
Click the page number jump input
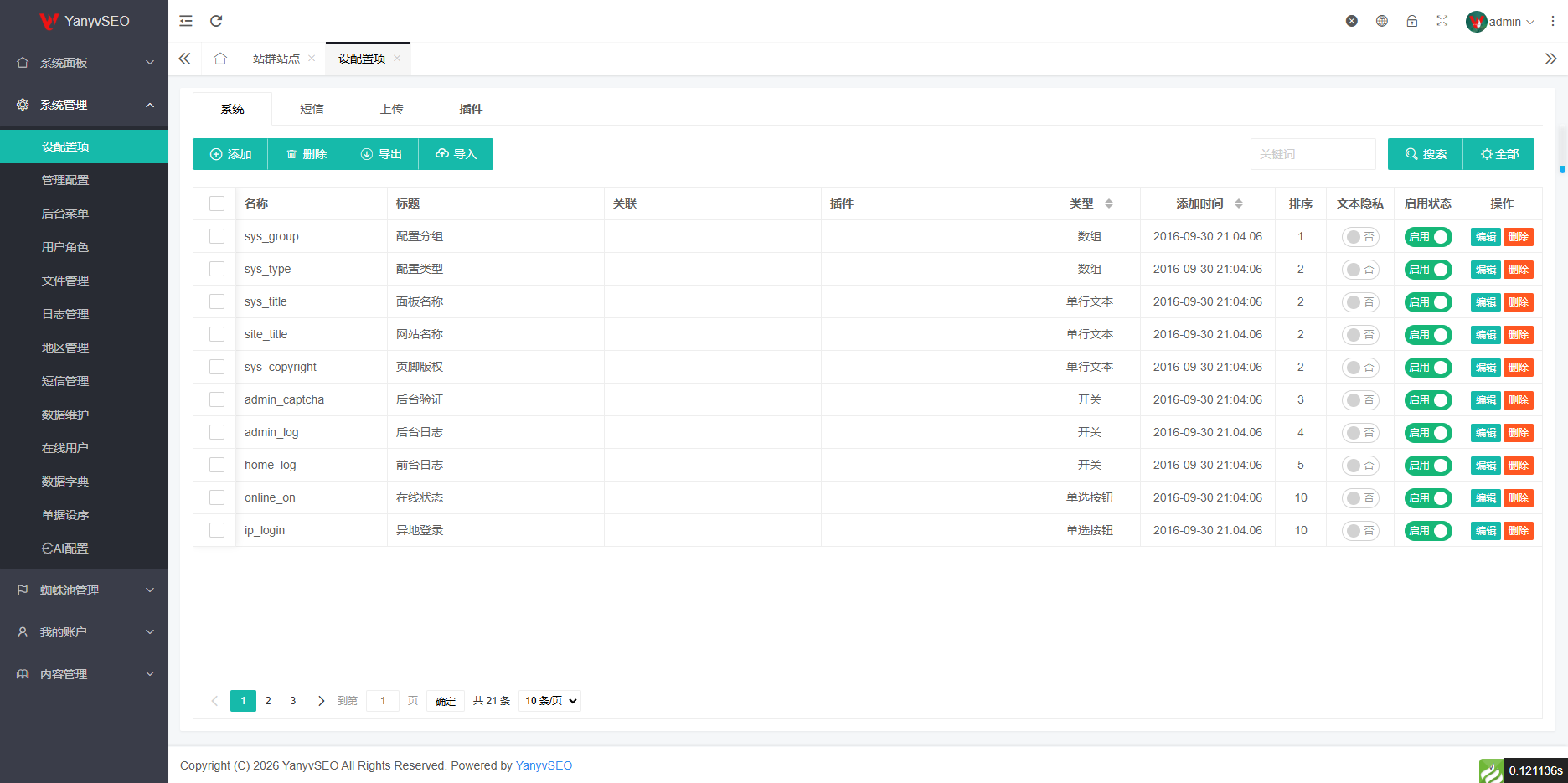pyautogui.click(x=383, y=701)
